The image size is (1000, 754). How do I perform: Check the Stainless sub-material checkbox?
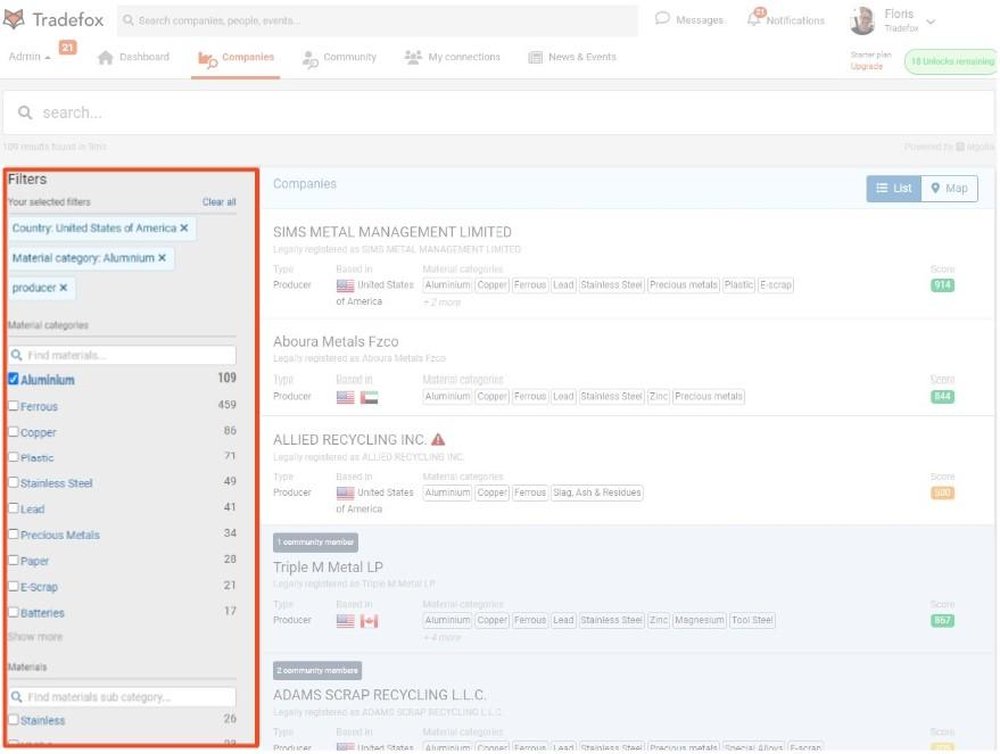13,720
